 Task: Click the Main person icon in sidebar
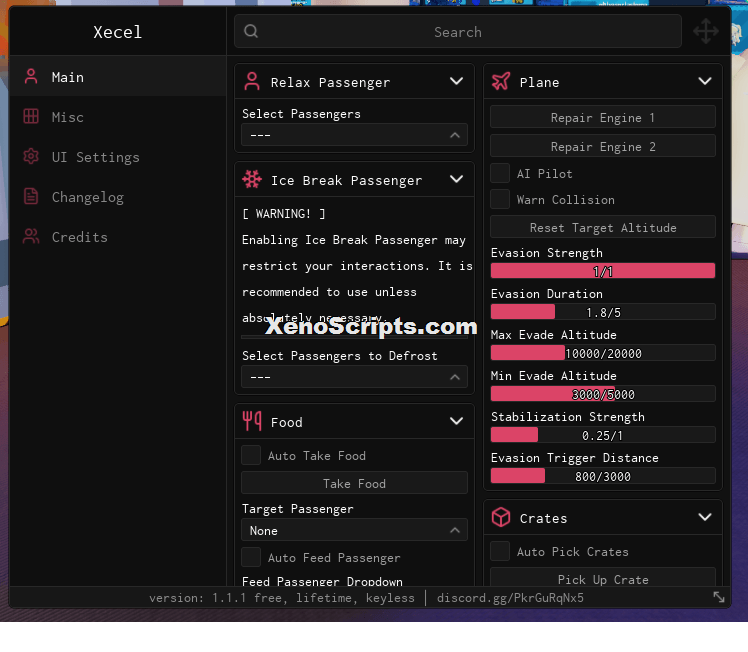tap(31, 77)
